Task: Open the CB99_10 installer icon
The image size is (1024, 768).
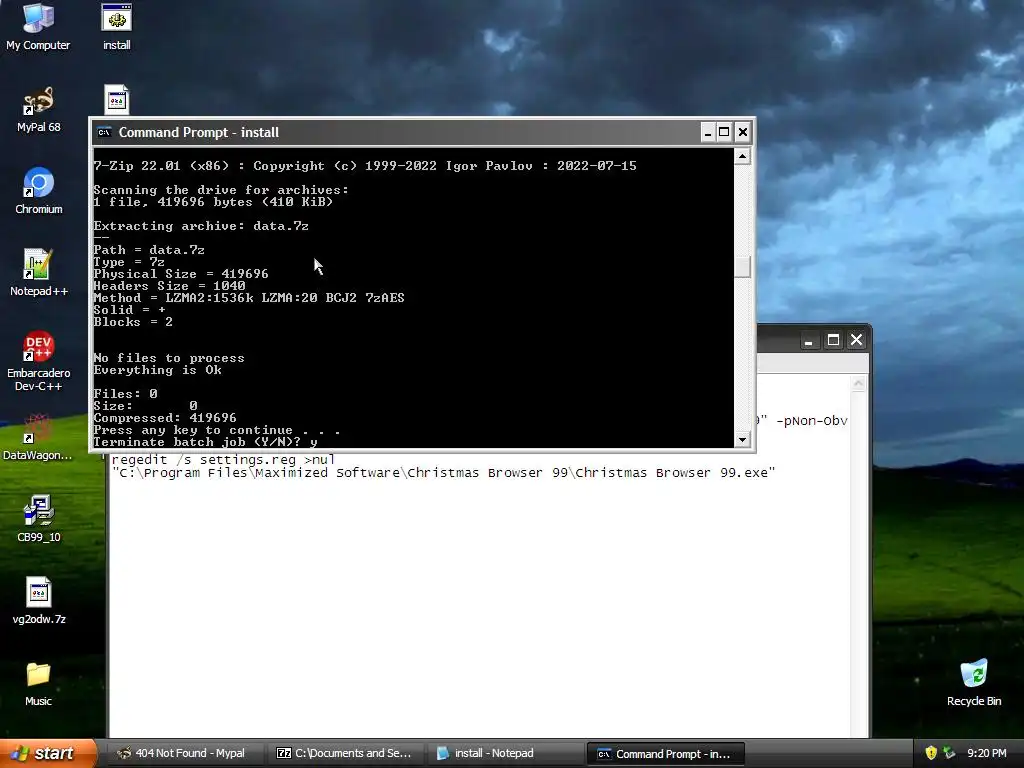Action: [38, 519]
